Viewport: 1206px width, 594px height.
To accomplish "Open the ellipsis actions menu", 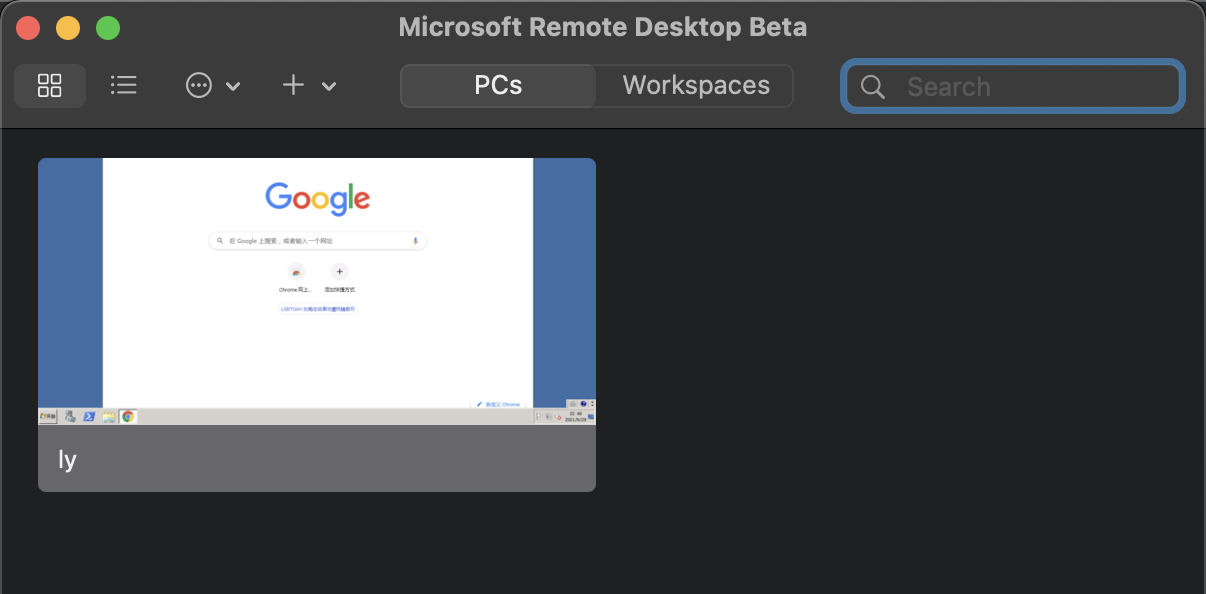I will 199,86.
